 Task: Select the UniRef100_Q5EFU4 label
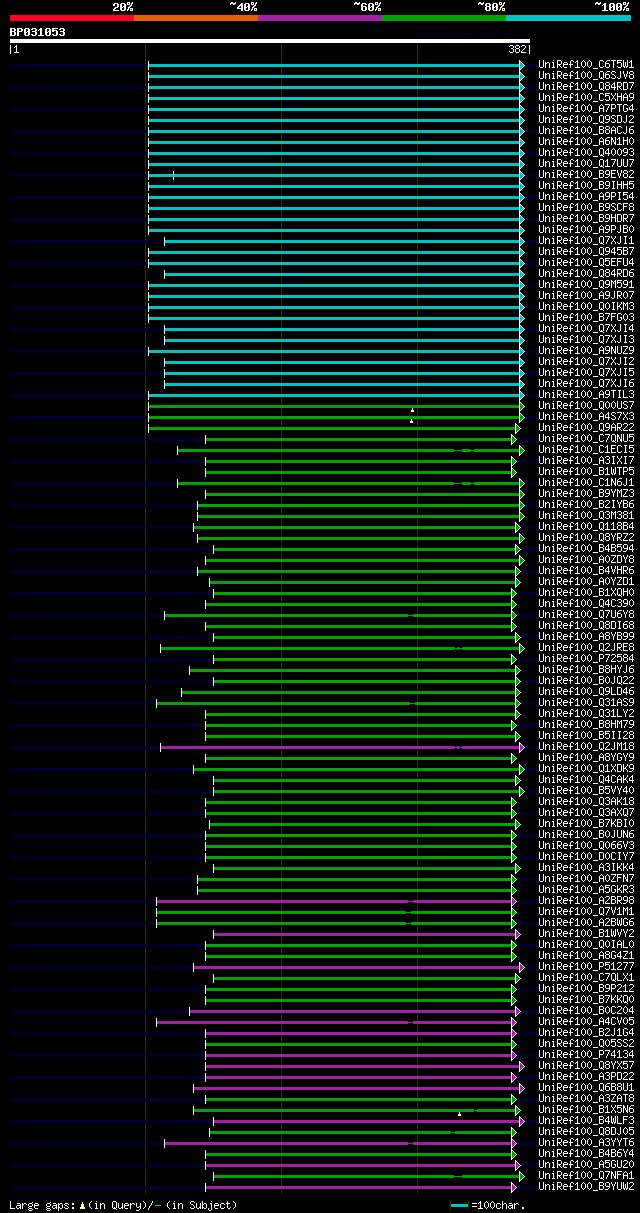coord(586,262)
